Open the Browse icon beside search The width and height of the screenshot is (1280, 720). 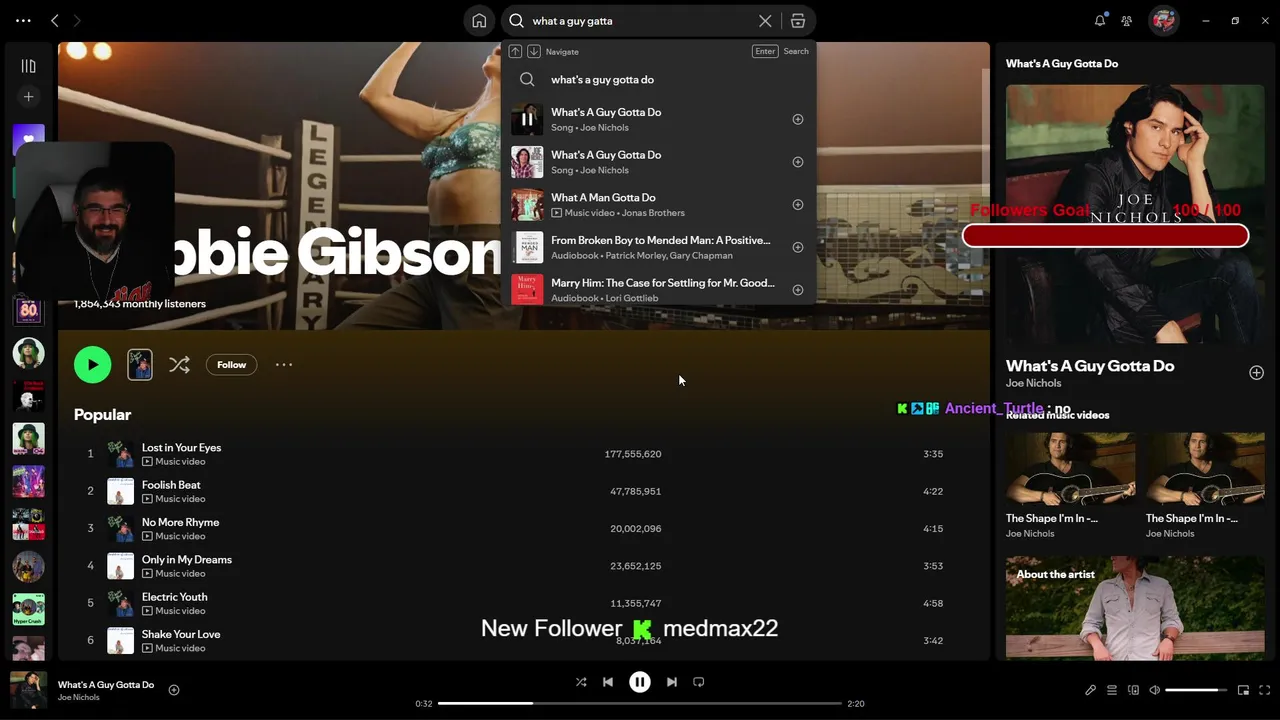[x=797, y=21]
